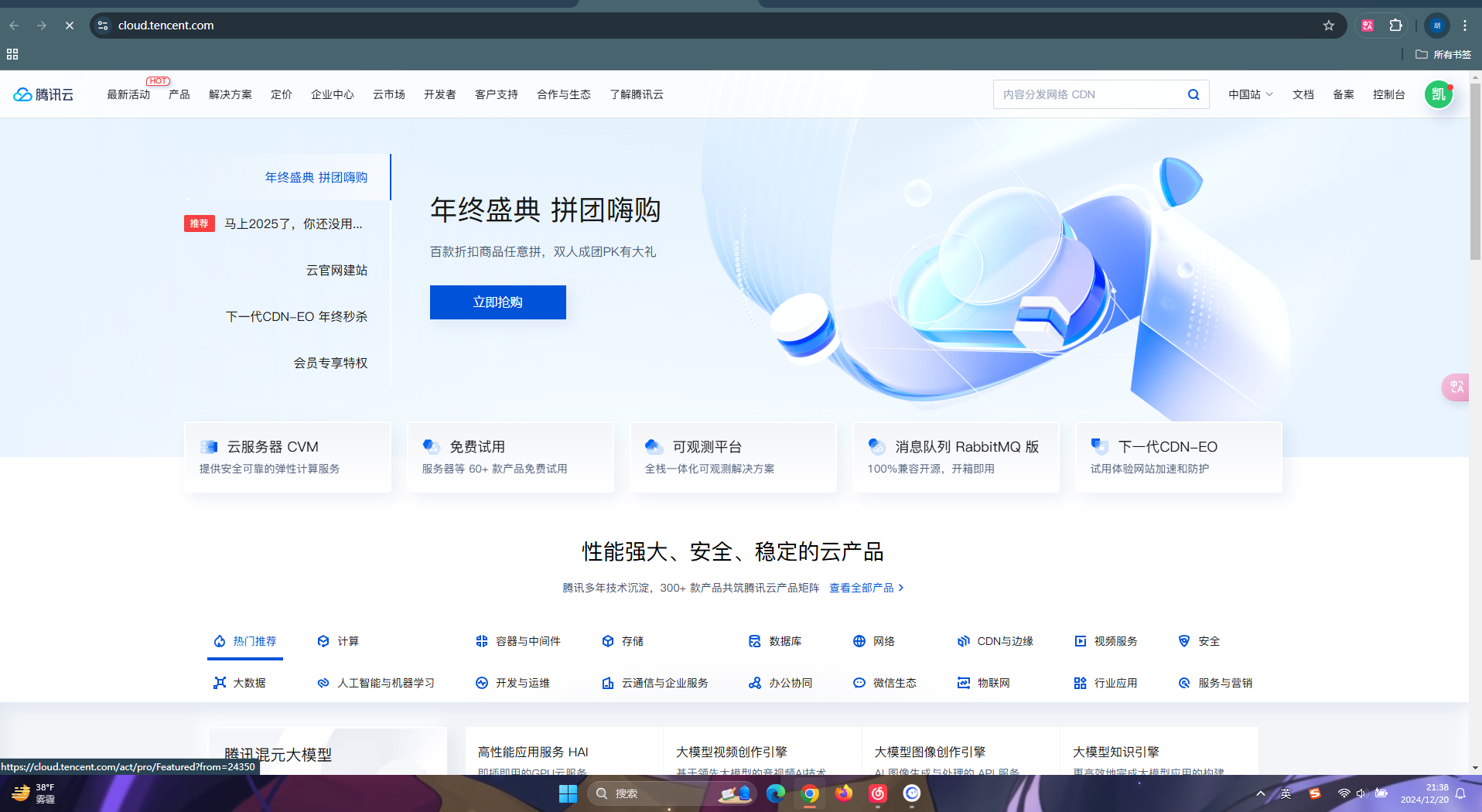Open the 开发者 navigation menu

440,94
